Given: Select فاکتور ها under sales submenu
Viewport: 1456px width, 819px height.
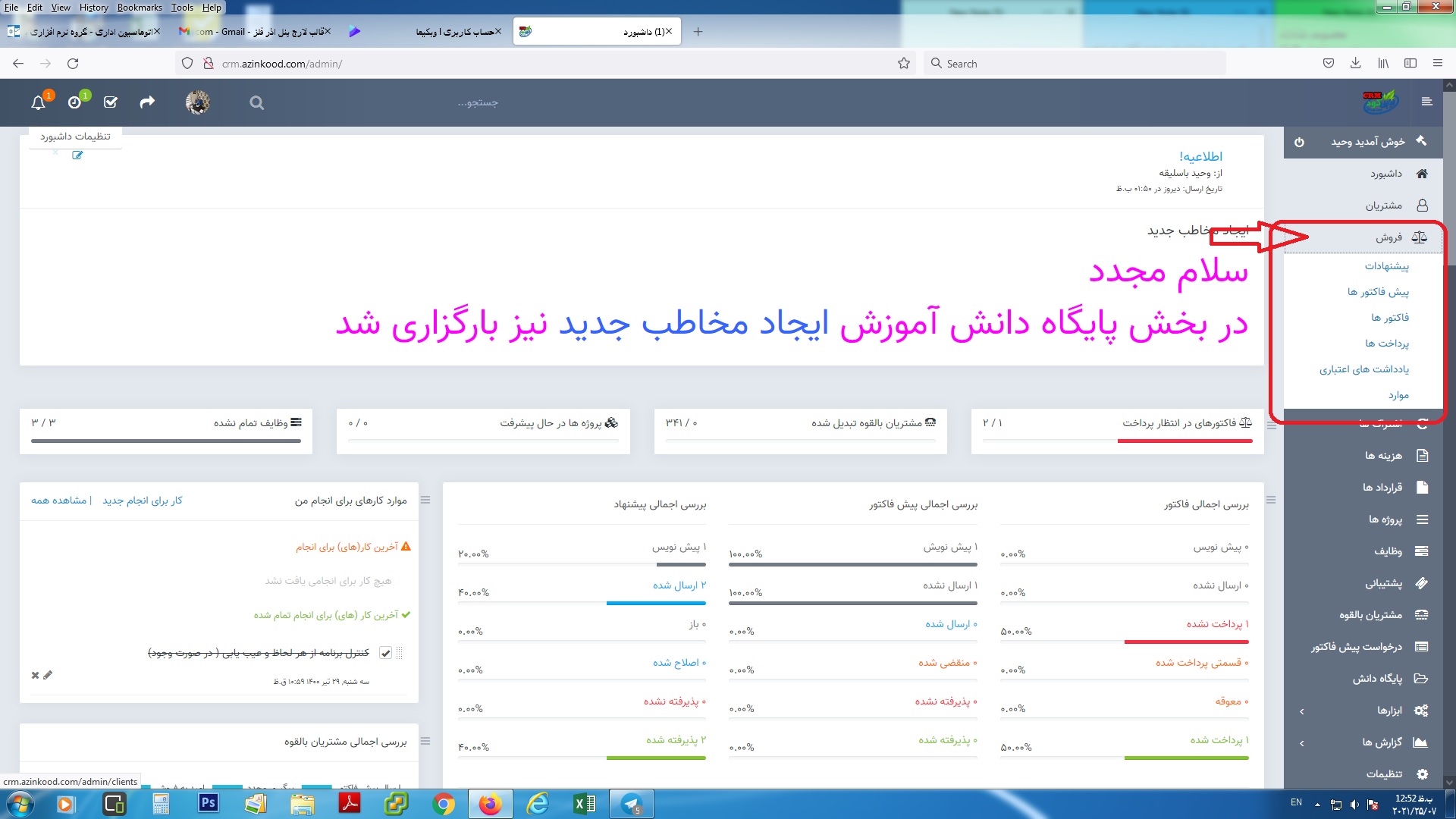Looking at the screenshot, I should coord(1389,318).
